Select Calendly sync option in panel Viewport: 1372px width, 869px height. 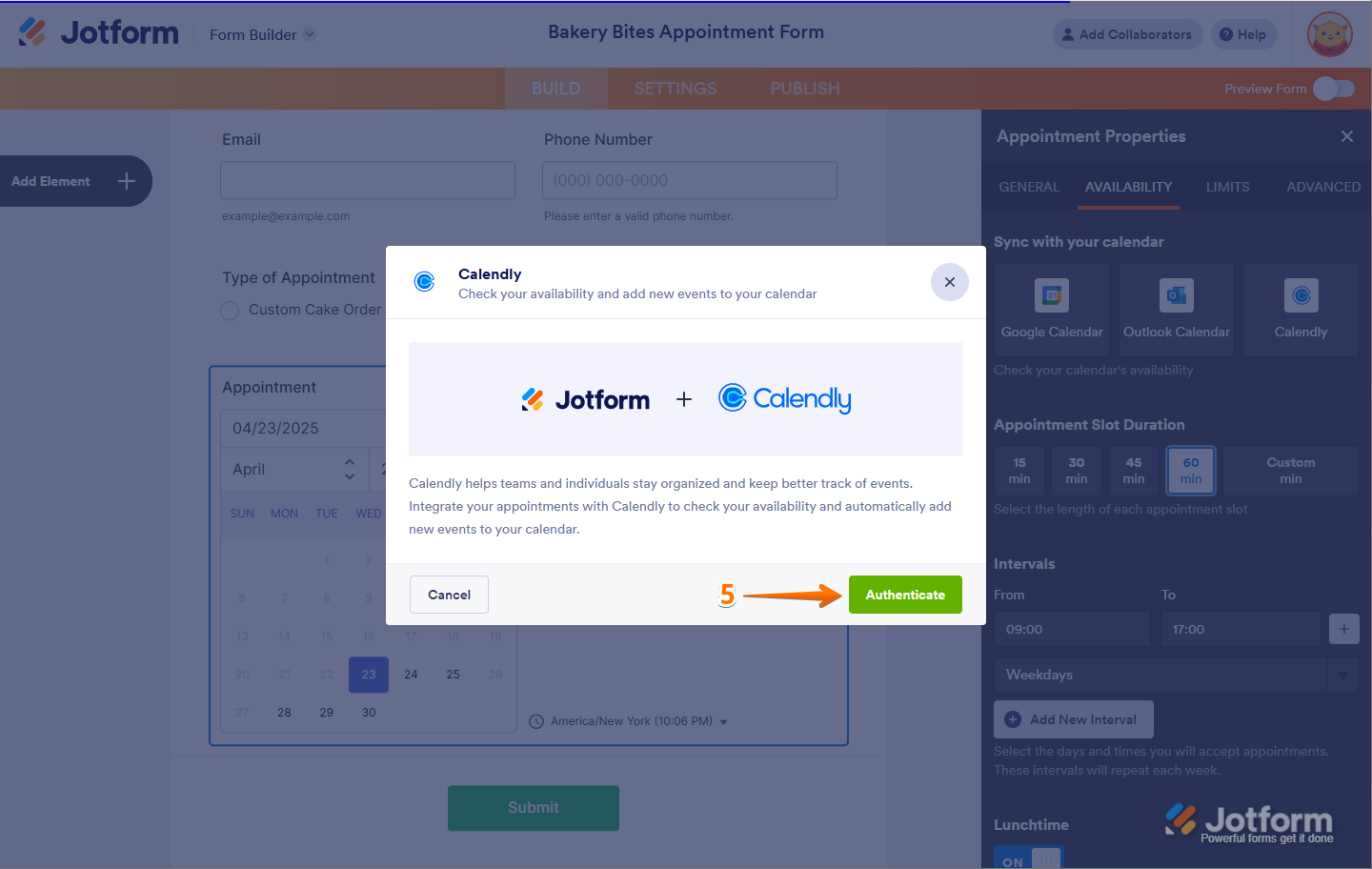point(1301,310)
